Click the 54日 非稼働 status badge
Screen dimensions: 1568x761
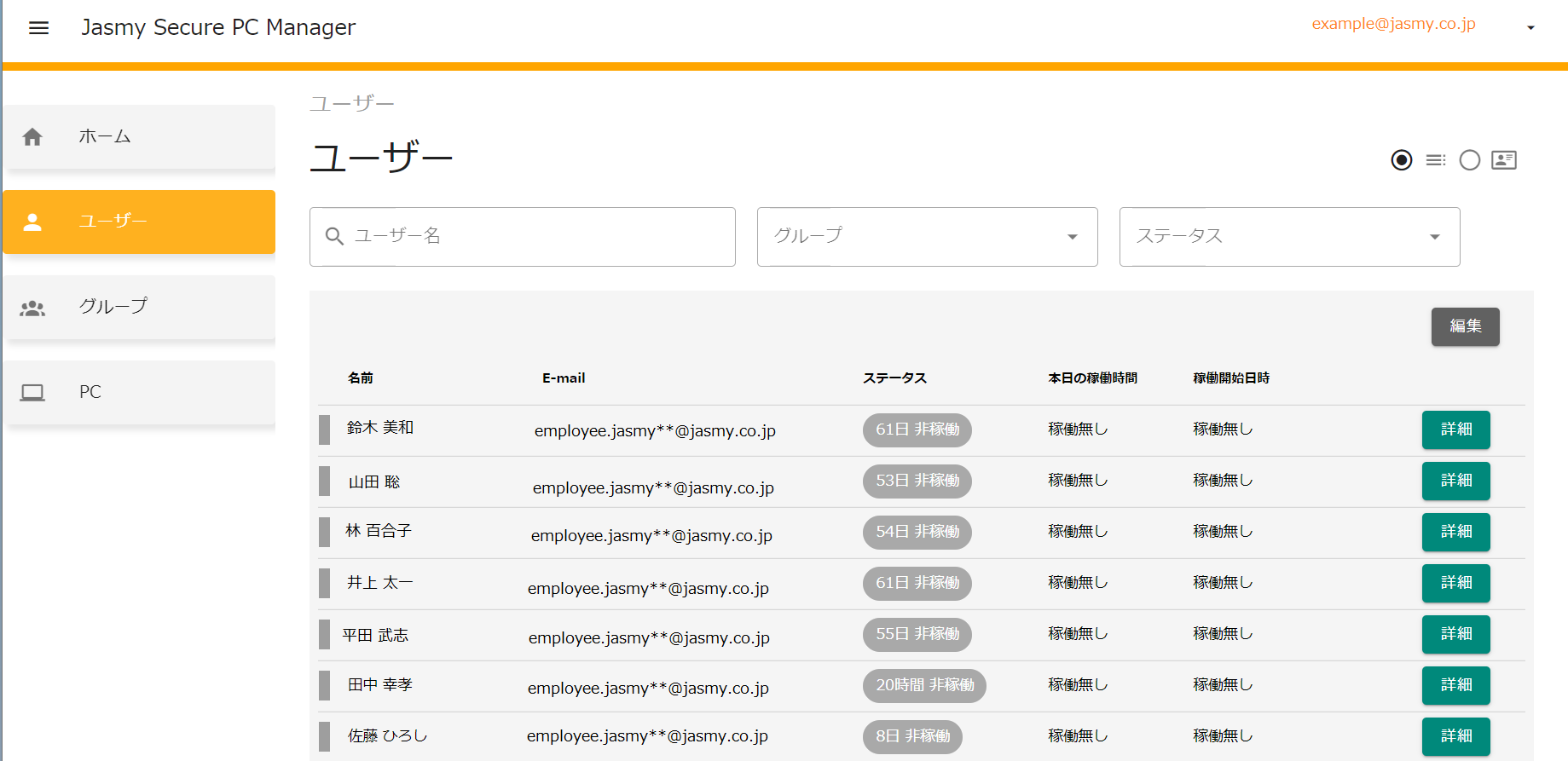point(917,532)
